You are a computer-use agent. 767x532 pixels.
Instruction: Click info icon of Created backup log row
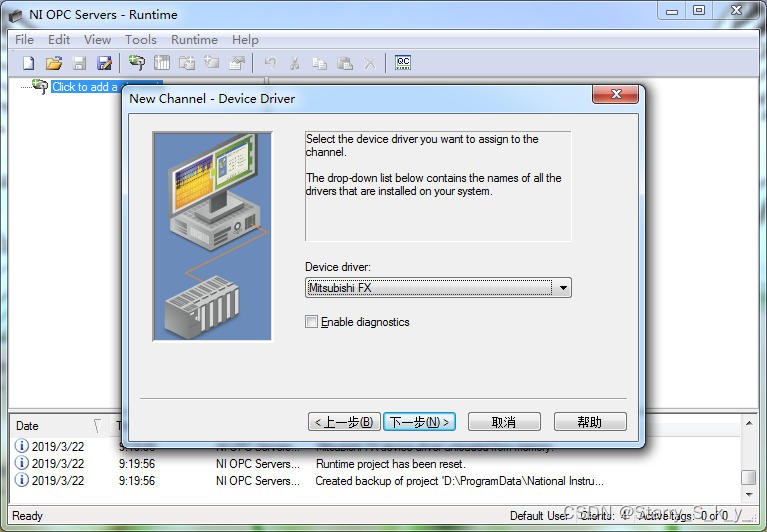pyautogui.click(x=21, y=480)
